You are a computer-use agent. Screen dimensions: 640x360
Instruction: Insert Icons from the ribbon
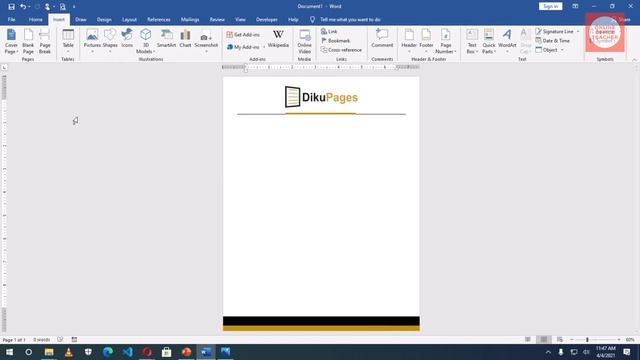(127, 39)
